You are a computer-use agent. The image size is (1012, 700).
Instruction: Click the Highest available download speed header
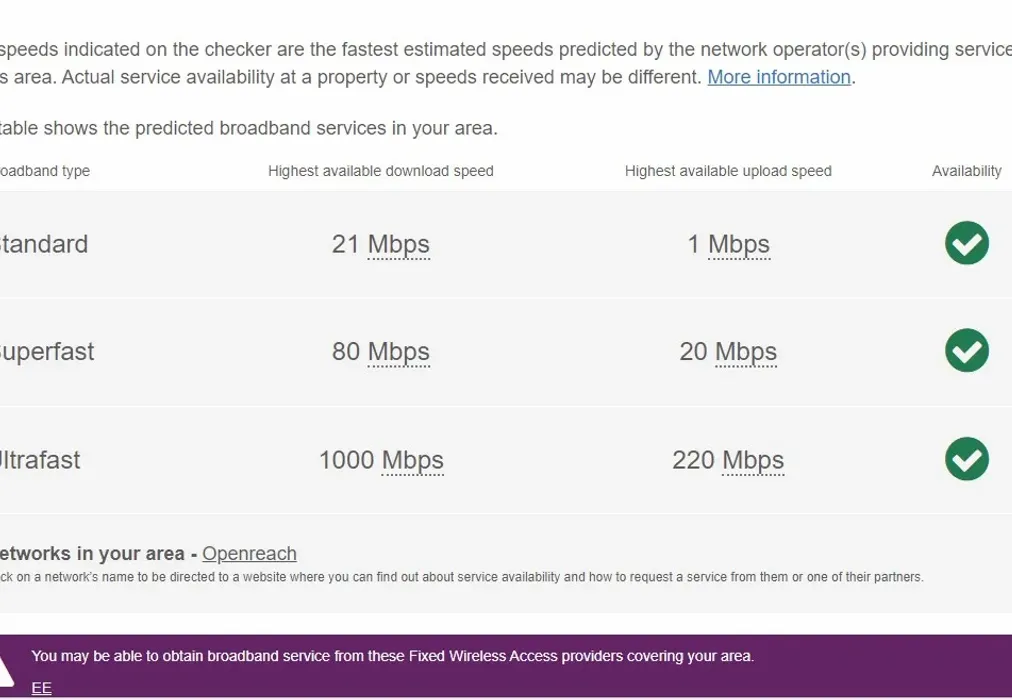tap(381, 171)
